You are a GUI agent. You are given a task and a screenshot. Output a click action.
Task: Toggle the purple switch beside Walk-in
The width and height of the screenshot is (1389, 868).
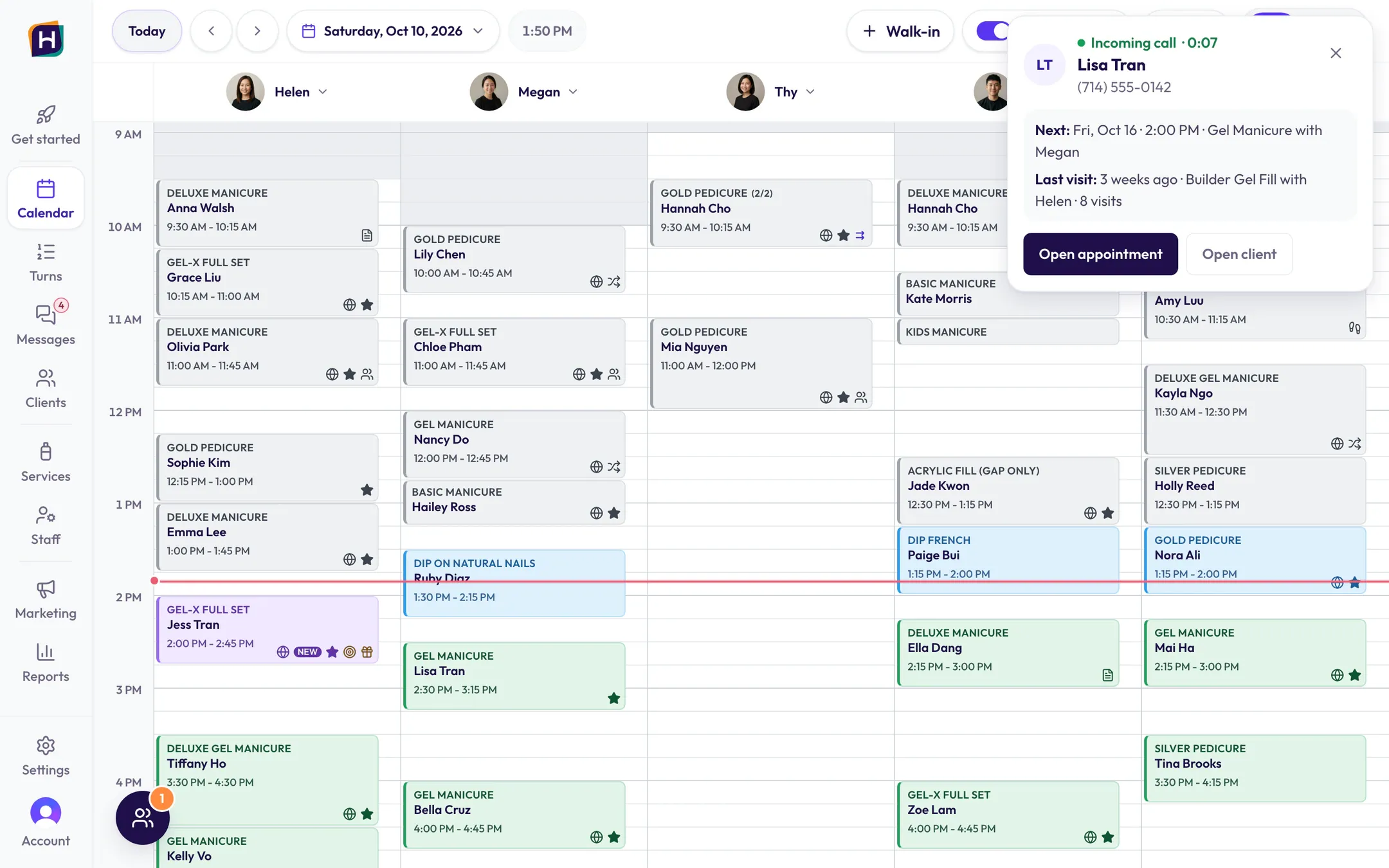point(992,31)
